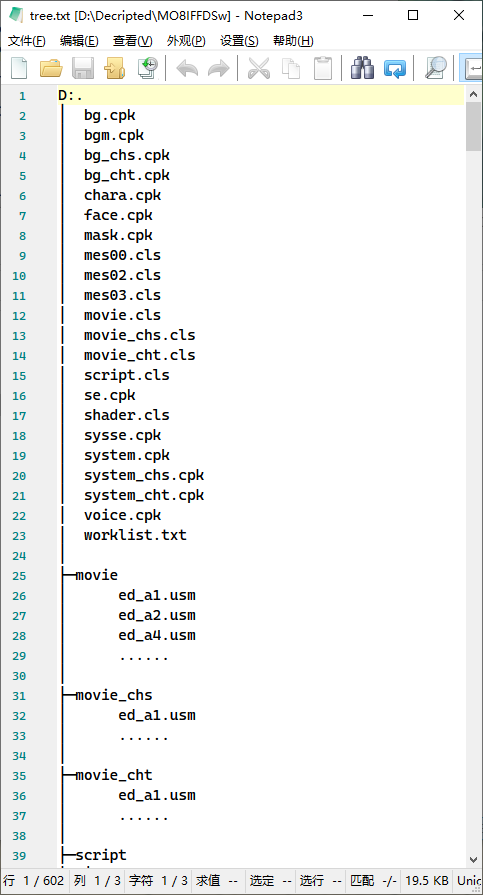Image resolution: width=483 pixels, height=895 pixels.
Task: Click the scrollbar down arrow
Action: tap(473, 859)
